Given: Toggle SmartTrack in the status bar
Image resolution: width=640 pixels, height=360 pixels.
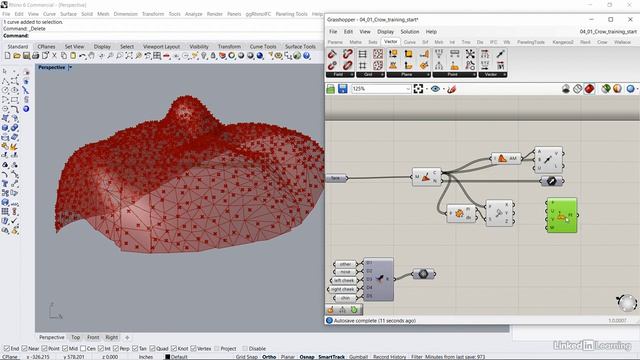Looking at the screenshot, I should point(331,357).
